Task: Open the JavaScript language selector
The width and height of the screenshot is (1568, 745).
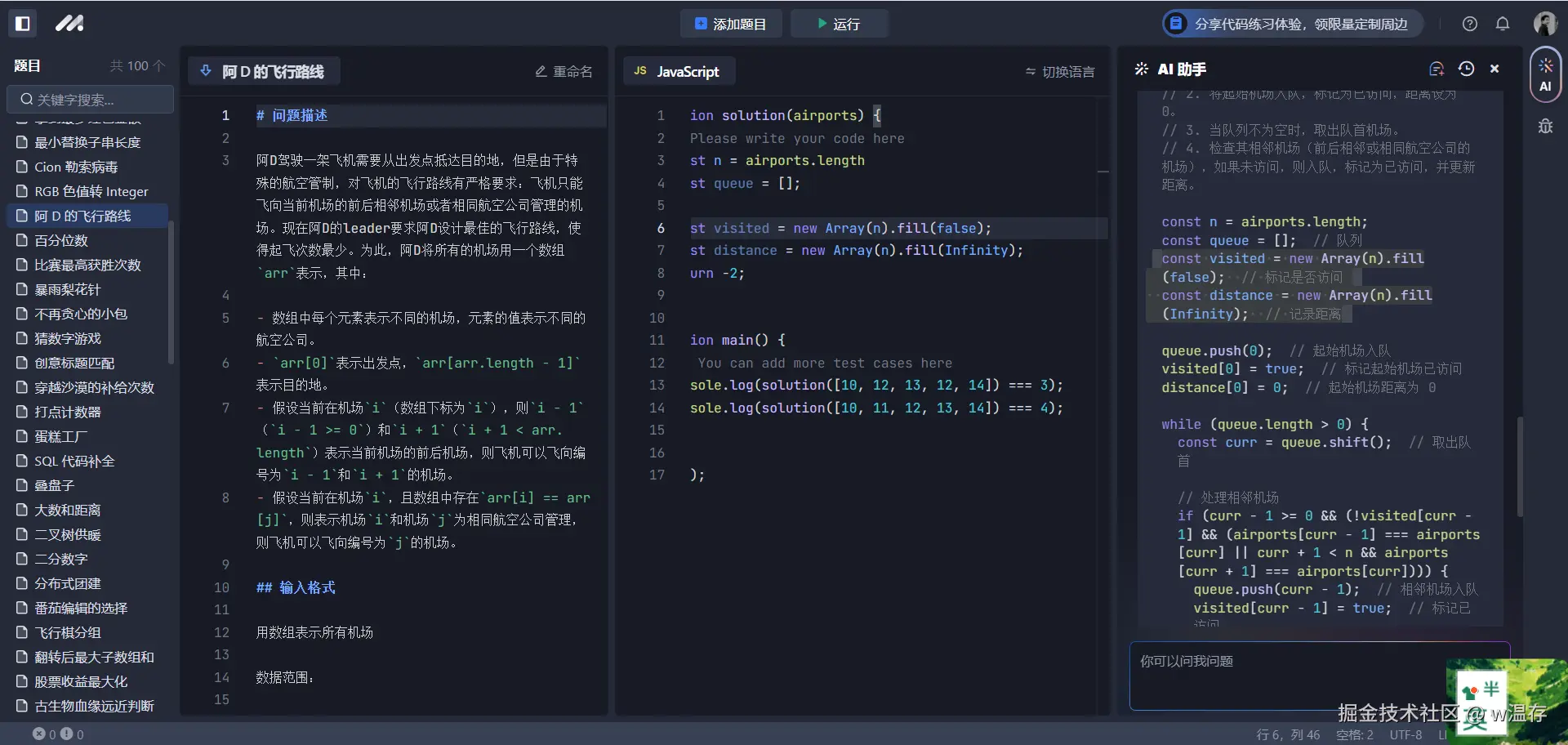Action: [x=679, y=71]
